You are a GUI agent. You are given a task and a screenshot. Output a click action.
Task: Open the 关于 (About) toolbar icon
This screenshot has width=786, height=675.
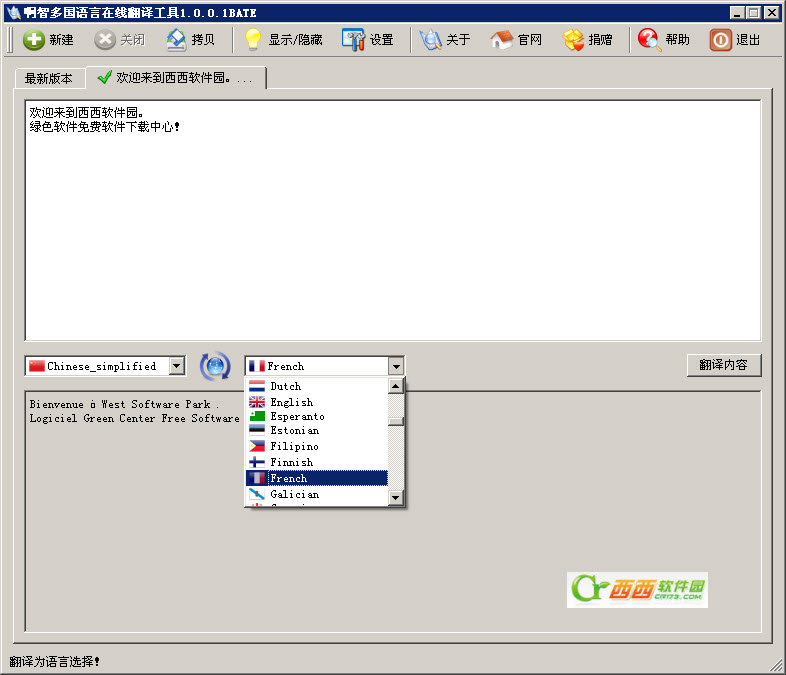[430, 40]
